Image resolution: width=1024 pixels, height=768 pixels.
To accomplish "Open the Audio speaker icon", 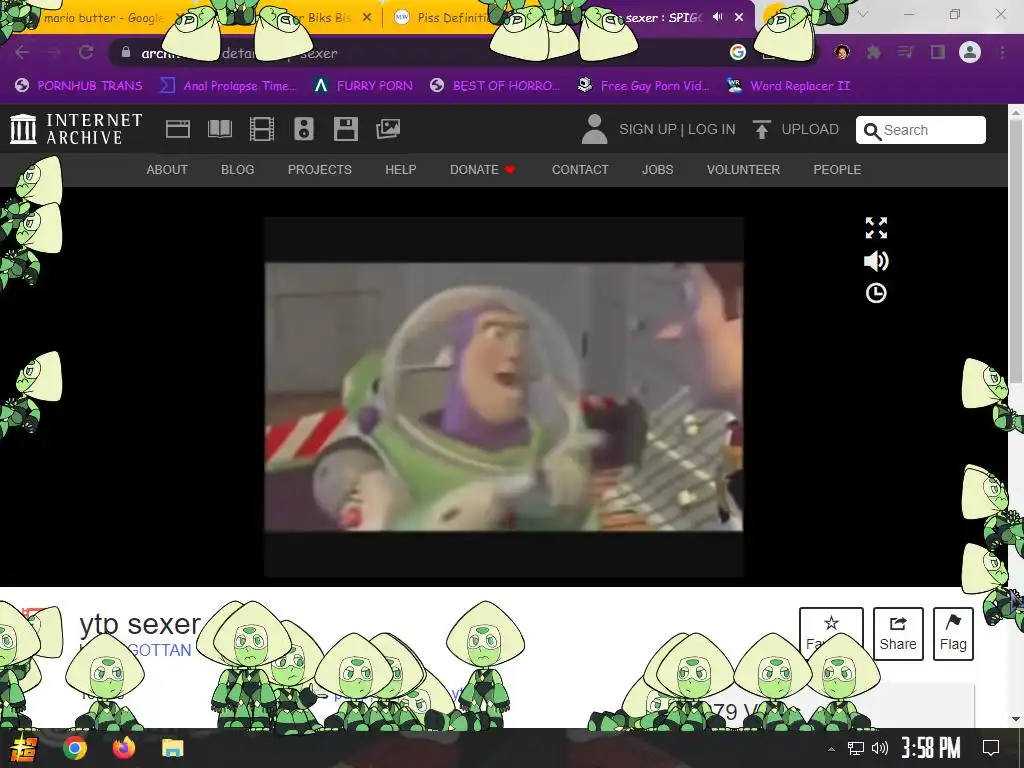I will [304, 129].
